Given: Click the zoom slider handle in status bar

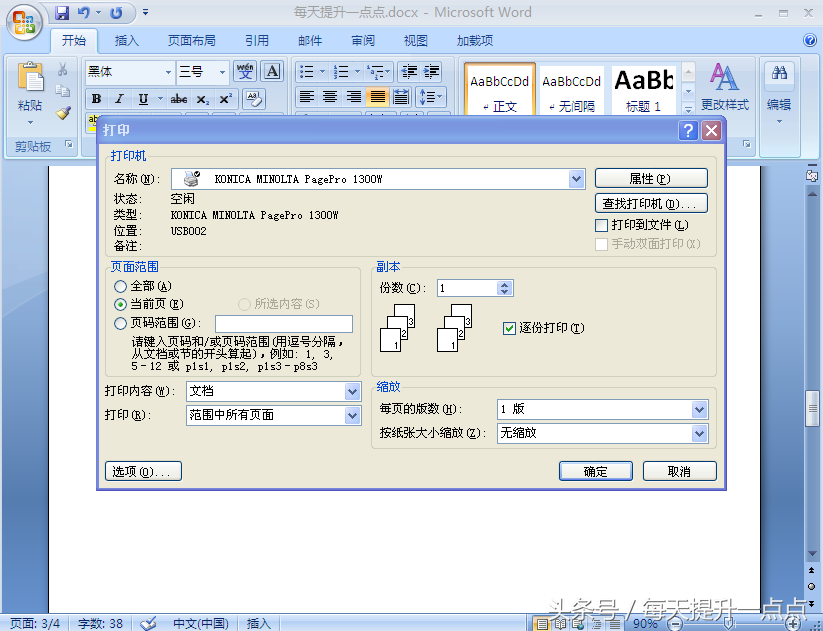Looking at the screenshot, I should pyautogui.click(x=729, y=623).
